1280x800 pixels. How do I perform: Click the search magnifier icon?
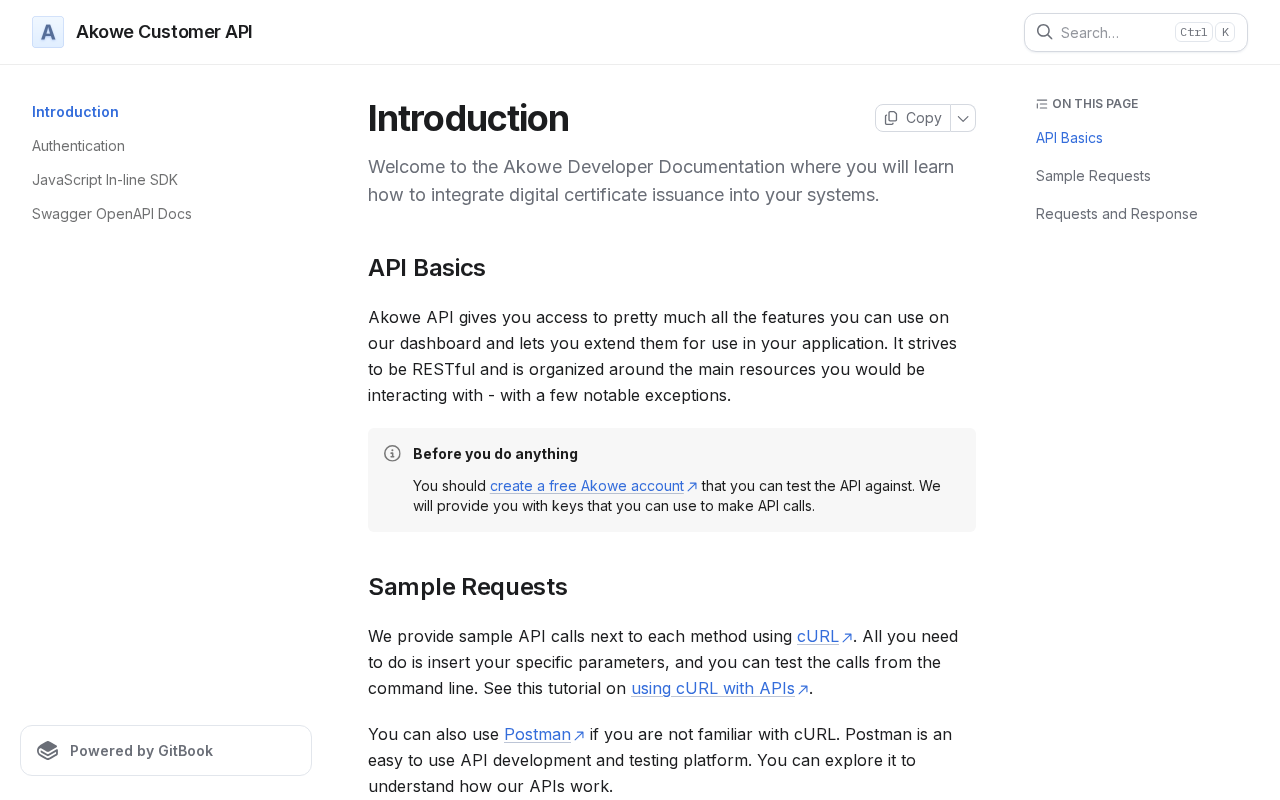click(x=1044, y=32)
